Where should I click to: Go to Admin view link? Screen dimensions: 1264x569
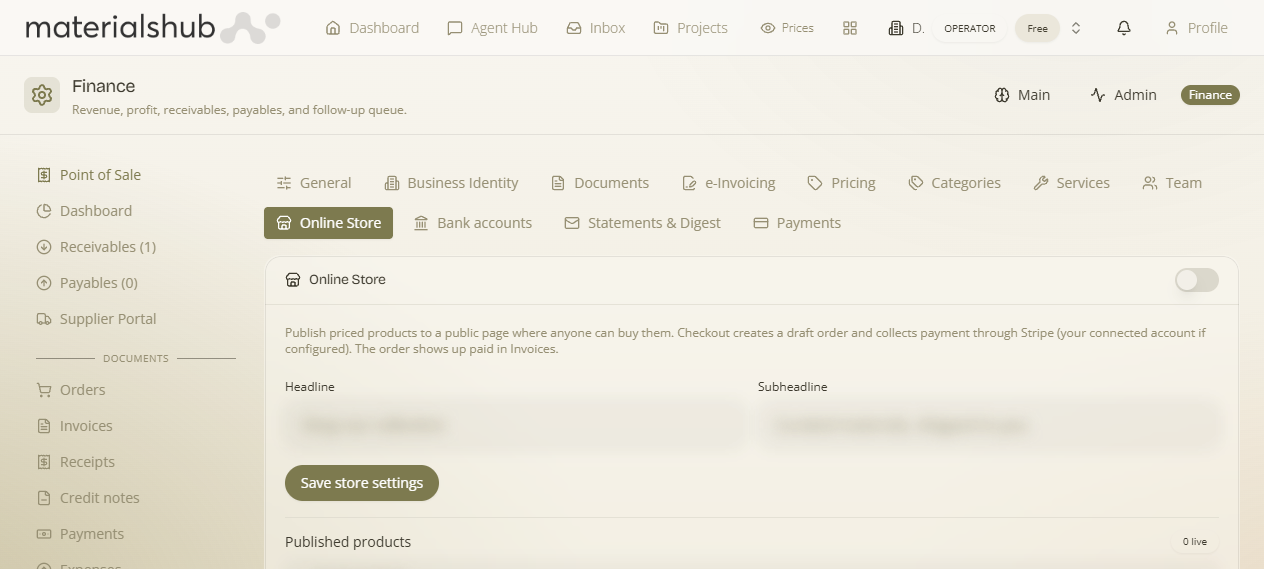coord(1123,95)
